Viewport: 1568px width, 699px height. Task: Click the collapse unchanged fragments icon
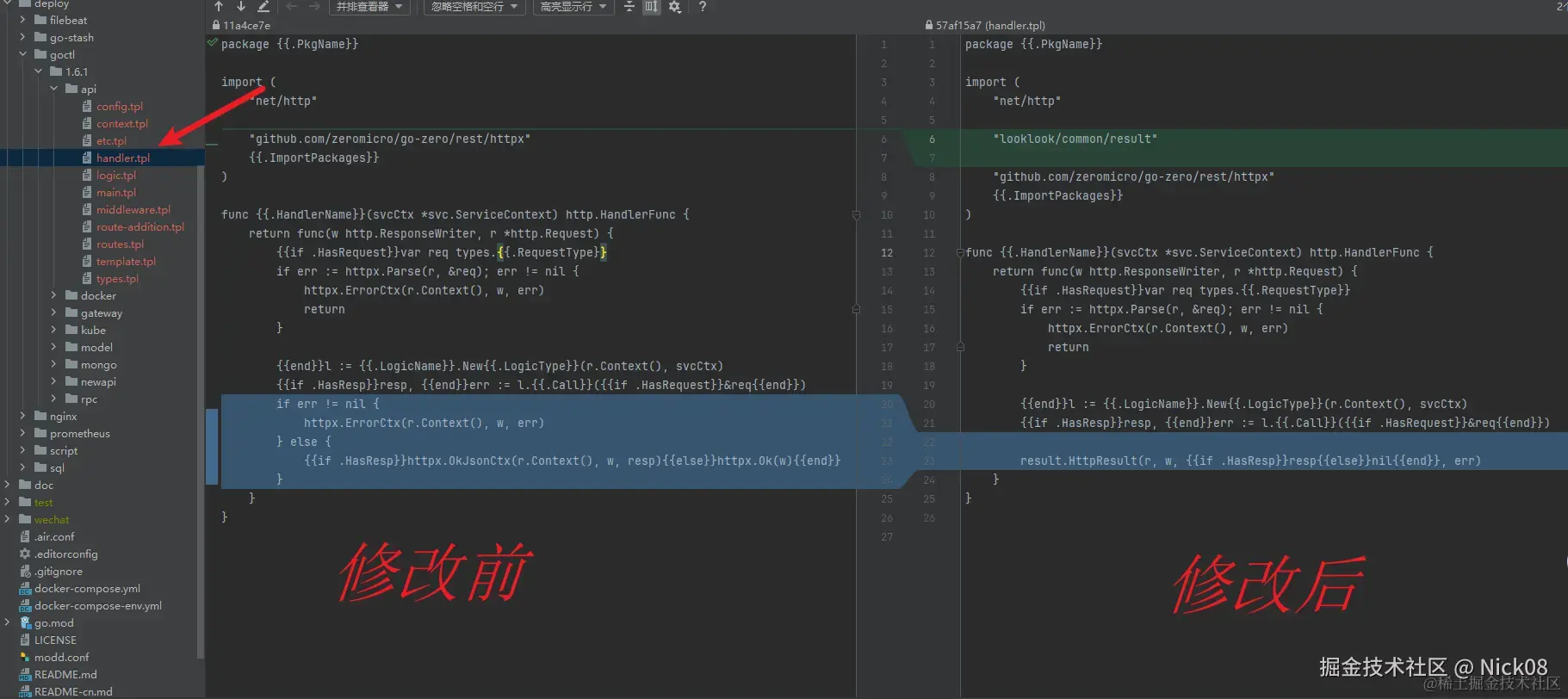tap(629, 6)
